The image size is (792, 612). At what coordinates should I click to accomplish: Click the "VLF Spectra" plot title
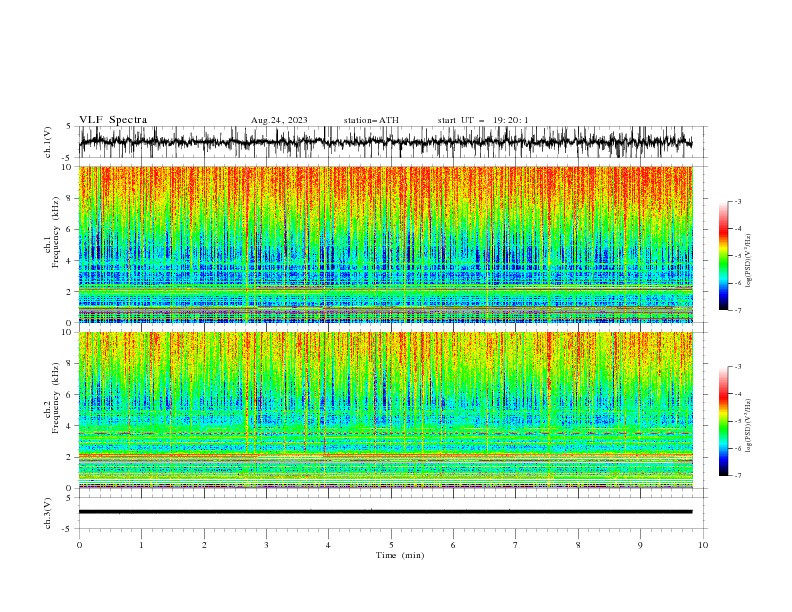click(113, 120)
